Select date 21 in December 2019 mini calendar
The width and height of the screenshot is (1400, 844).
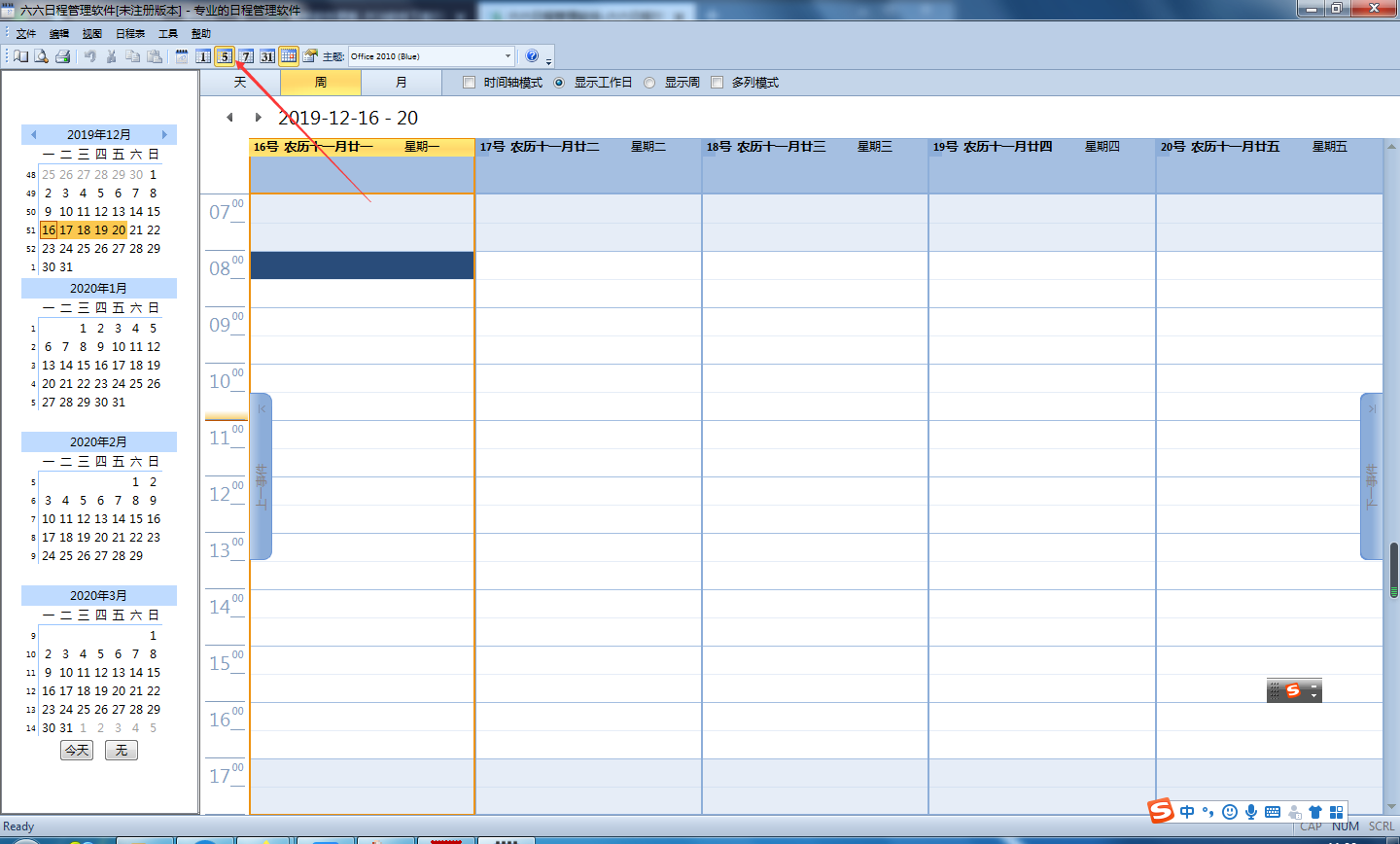136,230
